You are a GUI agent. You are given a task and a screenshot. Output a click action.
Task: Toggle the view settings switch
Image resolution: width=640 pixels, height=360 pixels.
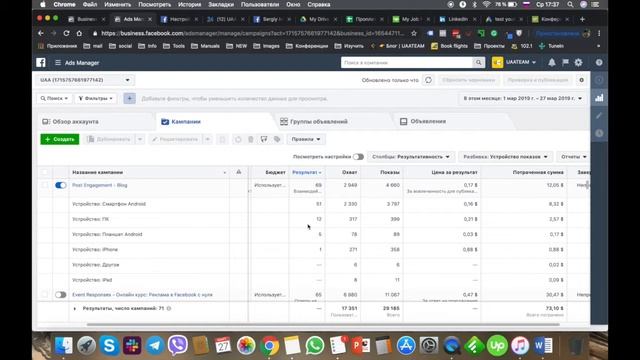(358, 157)
